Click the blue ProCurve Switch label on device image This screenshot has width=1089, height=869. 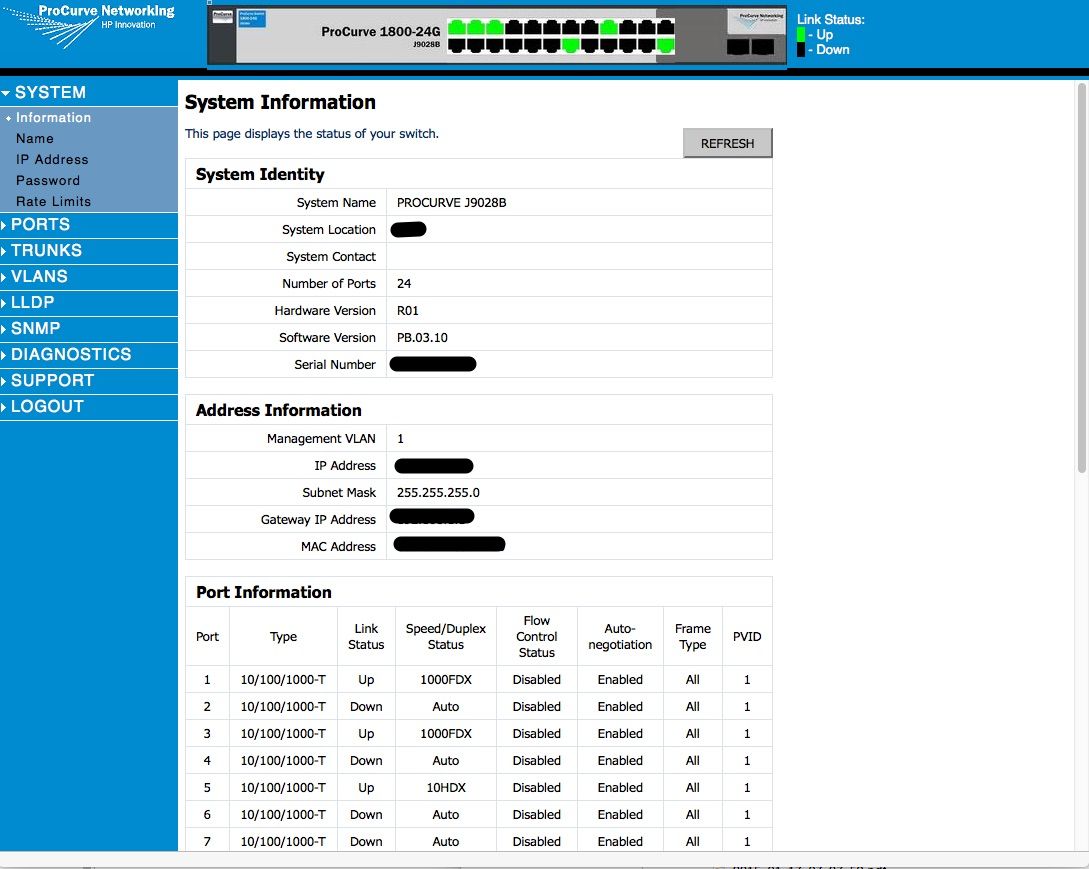pos(252,19)
